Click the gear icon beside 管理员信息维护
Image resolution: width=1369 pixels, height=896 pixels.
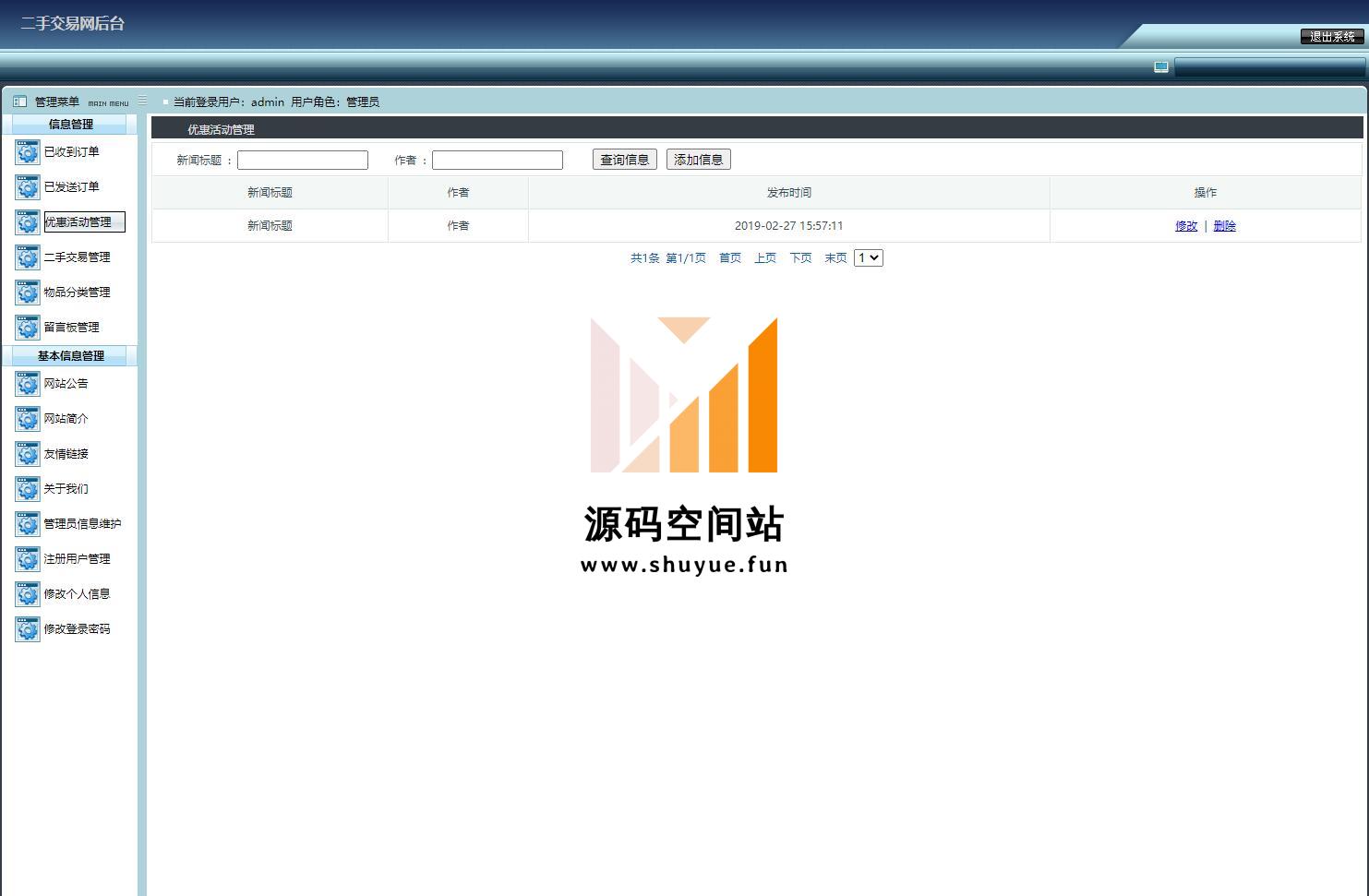(x=28, y=524)
